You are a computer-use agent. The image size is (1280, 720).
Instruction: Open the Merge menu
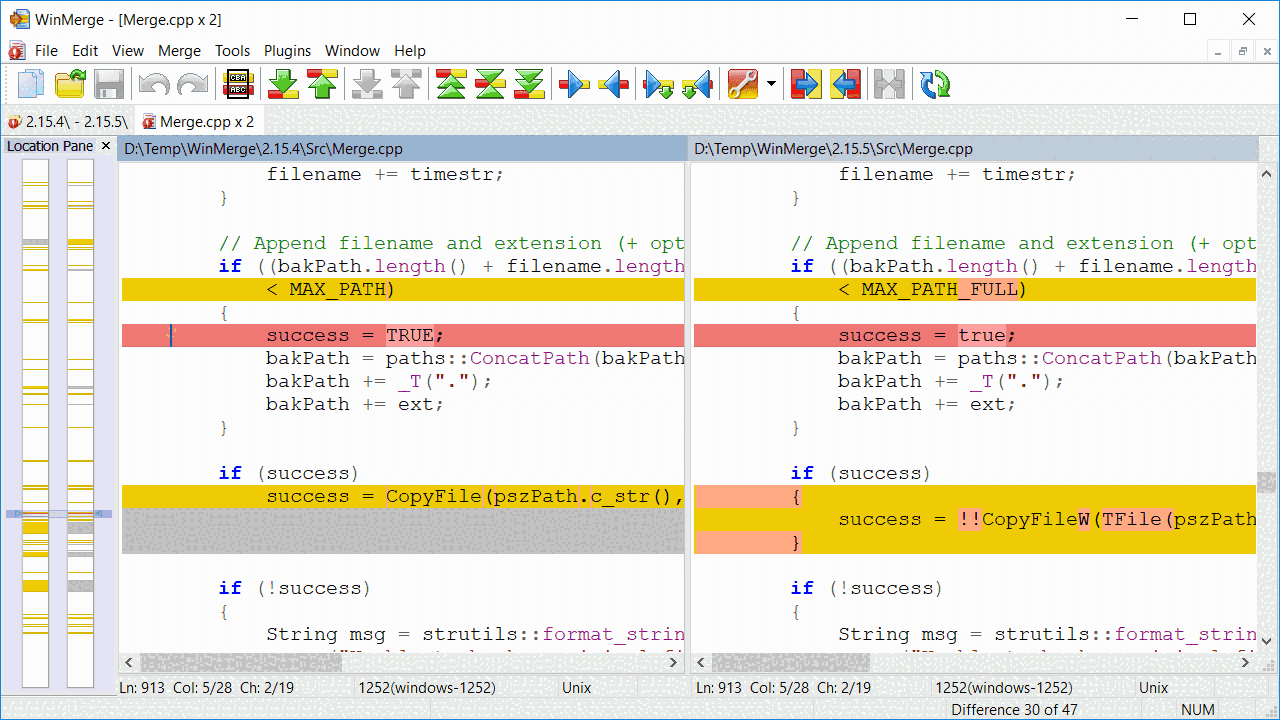pos(179,50)
